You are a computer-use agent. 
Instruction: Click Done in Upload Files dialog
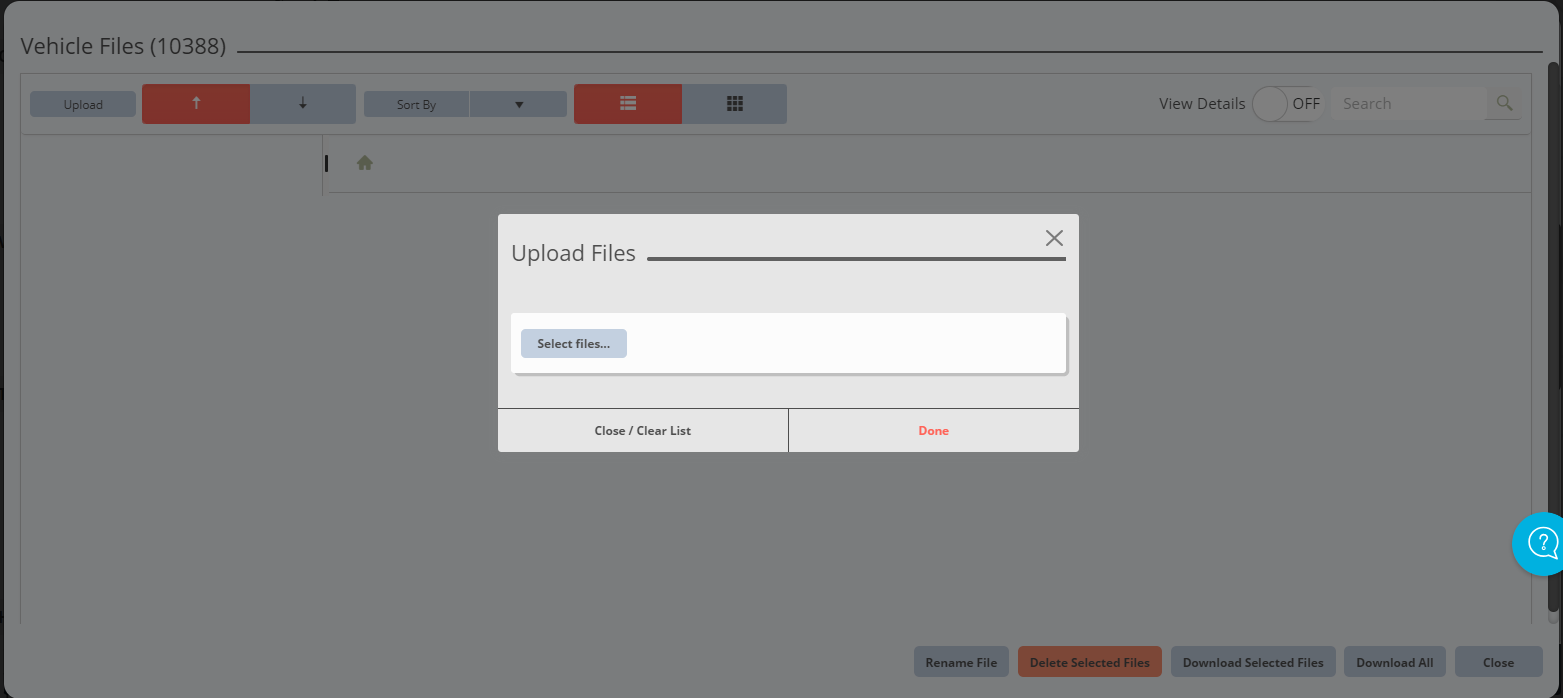tap(933, 431)
